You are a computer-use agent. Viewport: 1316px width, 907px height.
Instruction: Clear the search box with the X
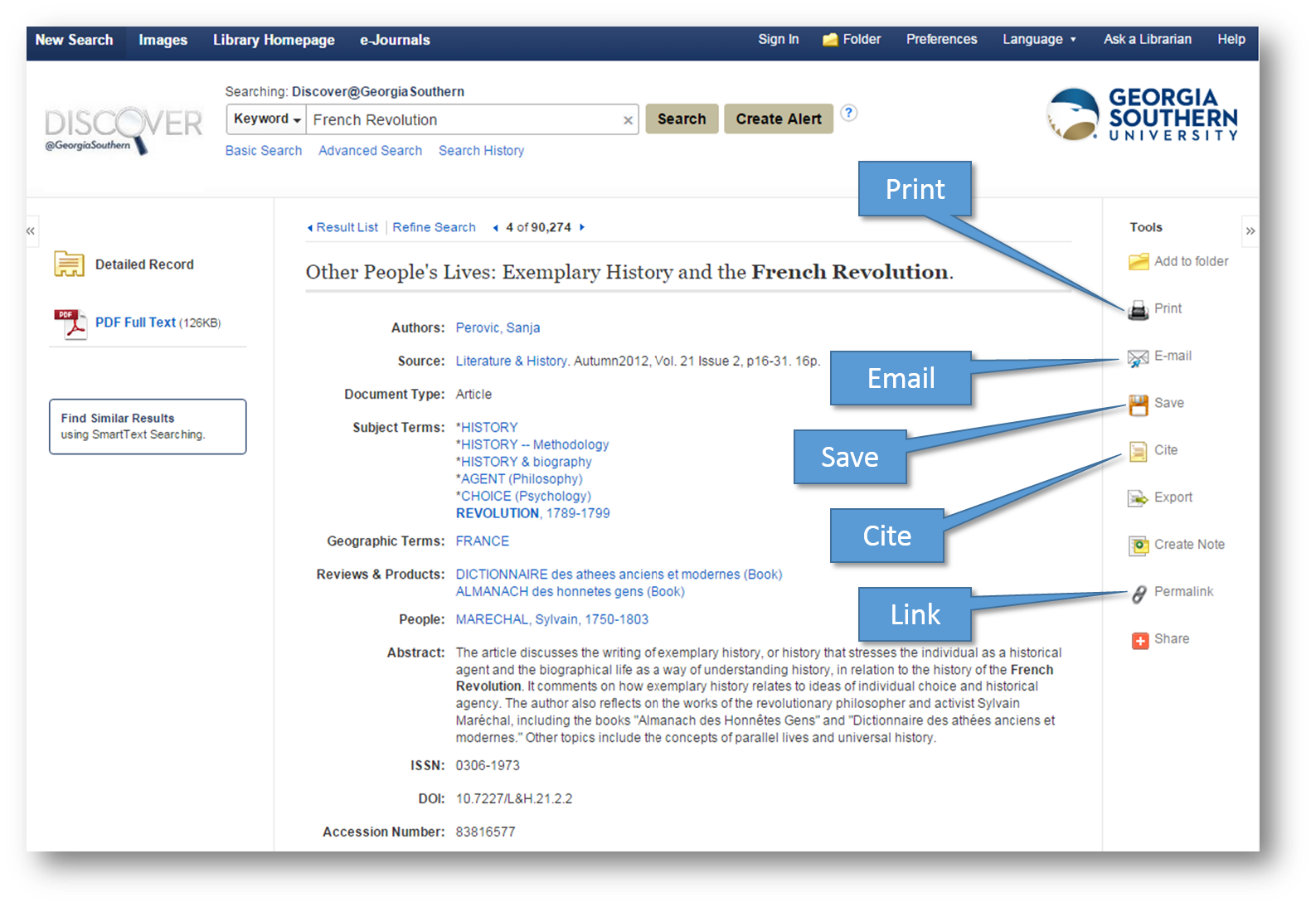(628, 120)
